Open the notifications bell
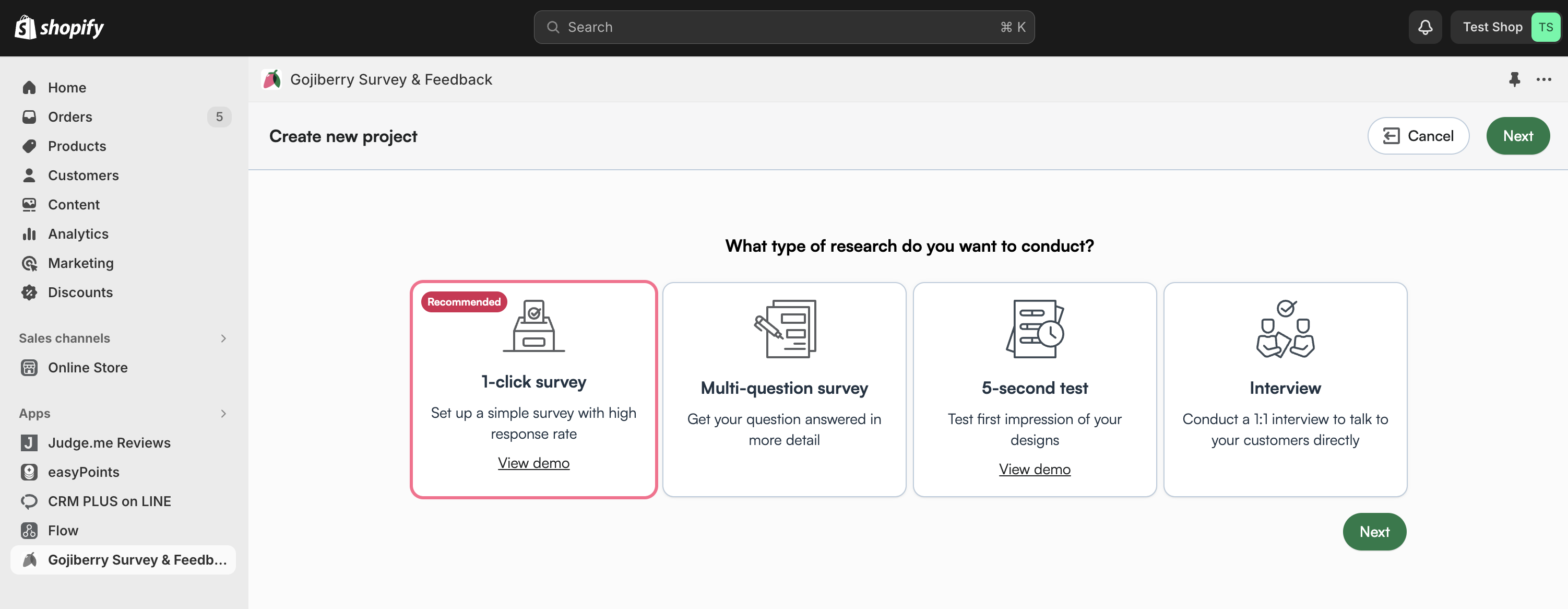This screenshot has width=1568, height=609. (1425, 27)
